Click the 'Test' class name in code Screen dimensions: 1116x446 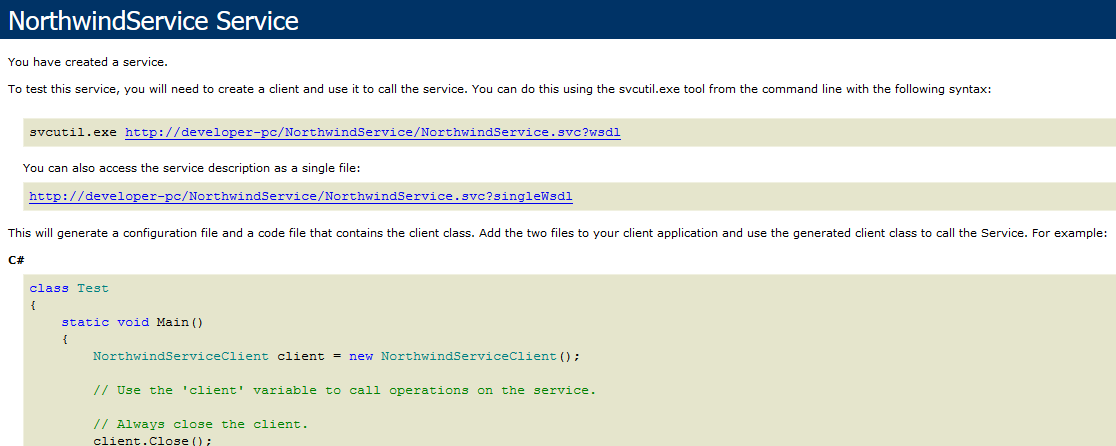point(93,288)
